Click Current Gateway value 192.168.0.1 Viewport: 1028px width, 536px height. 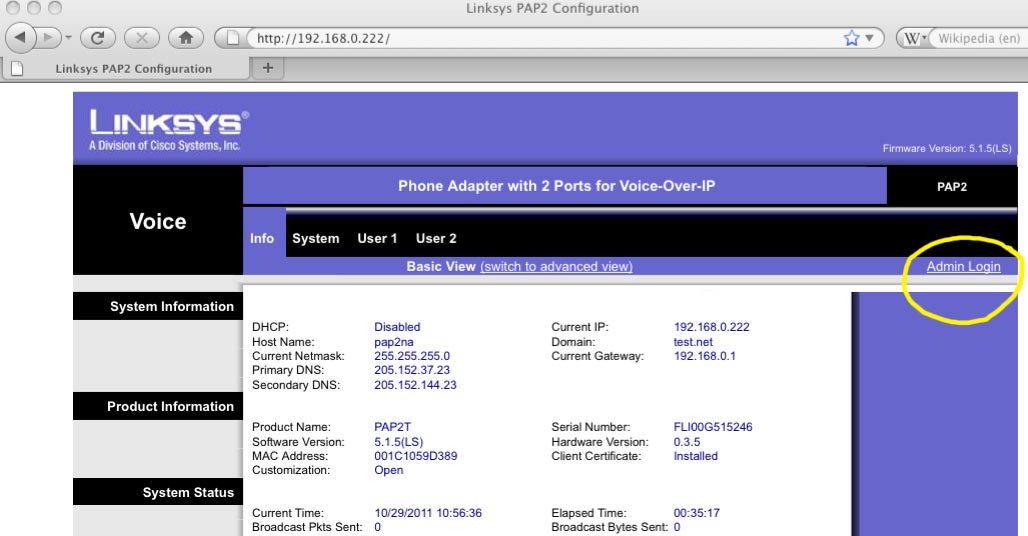705,356
